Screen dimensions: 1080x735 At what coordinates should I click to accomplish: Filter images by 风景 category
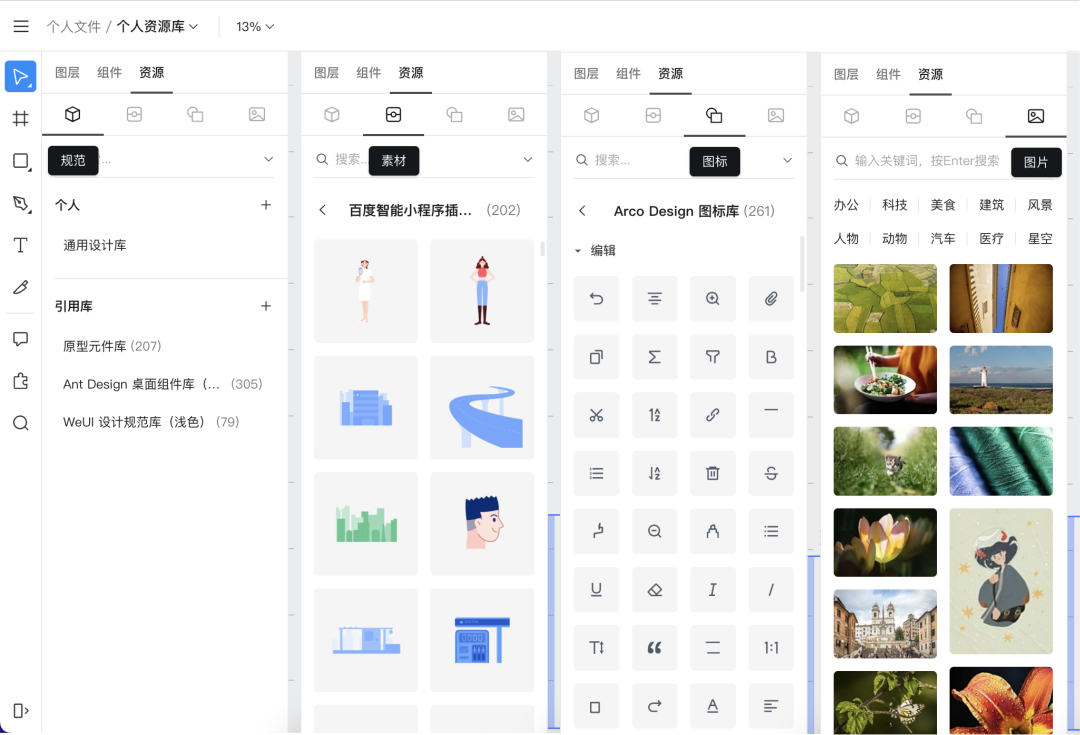pos(1040,205)
